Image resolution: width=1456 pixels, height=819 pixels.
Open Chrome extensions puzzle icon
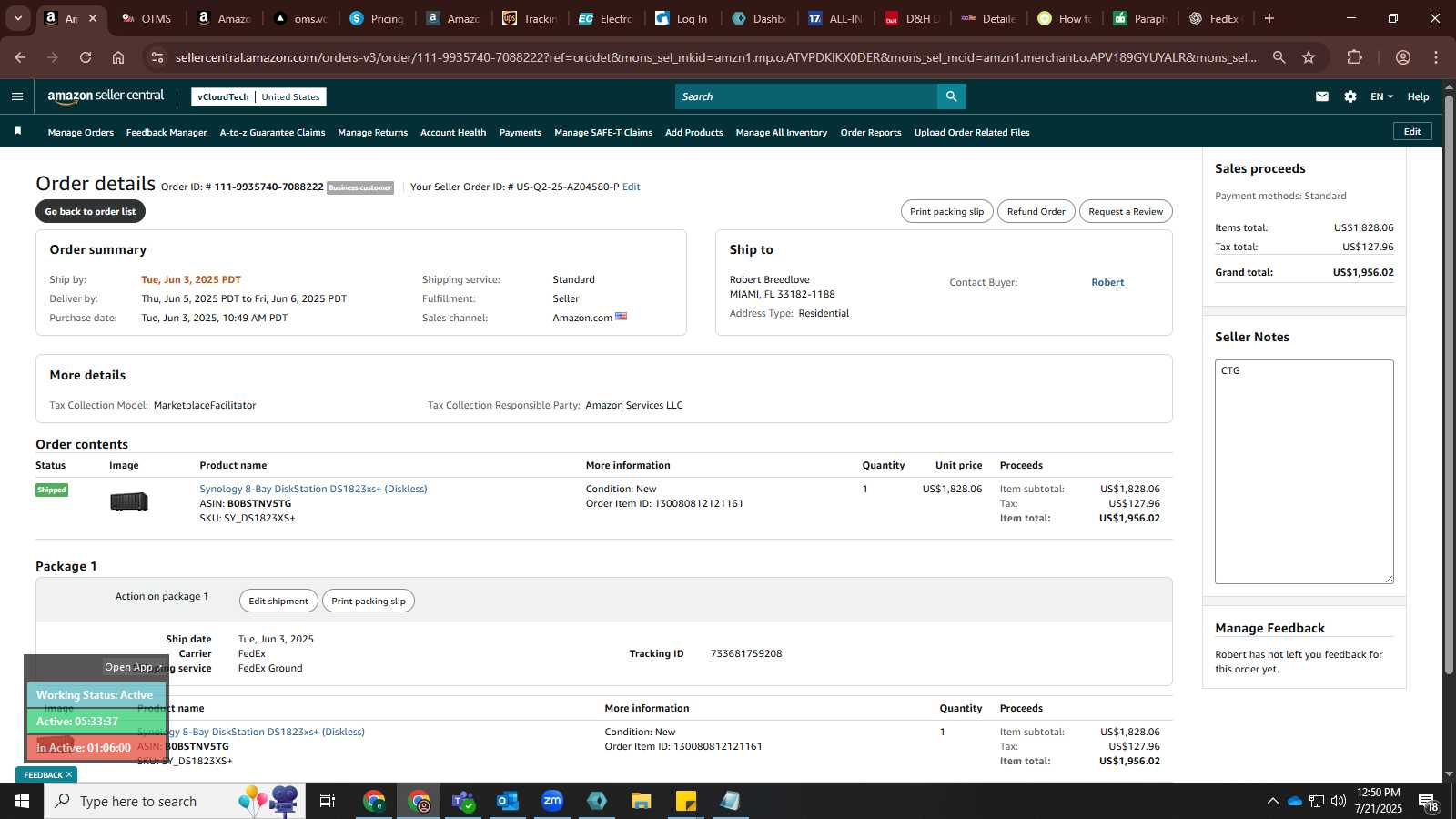[x=1354, y=57]
